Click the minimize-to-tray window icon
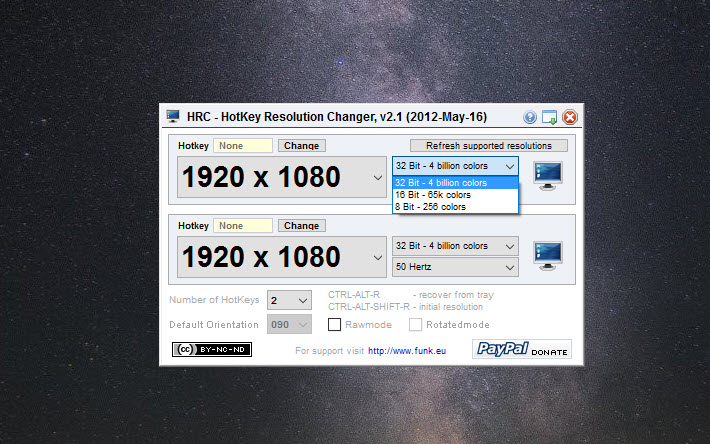The height and width of the screenshot is (444, 710). [549, 117]
